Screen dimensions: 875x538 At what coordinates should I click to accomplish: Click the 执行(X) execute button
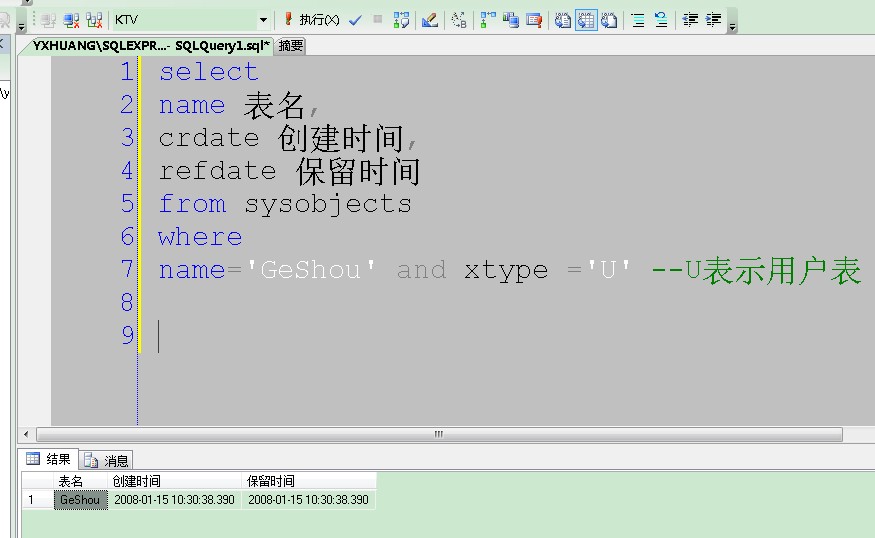coord(312,20)
